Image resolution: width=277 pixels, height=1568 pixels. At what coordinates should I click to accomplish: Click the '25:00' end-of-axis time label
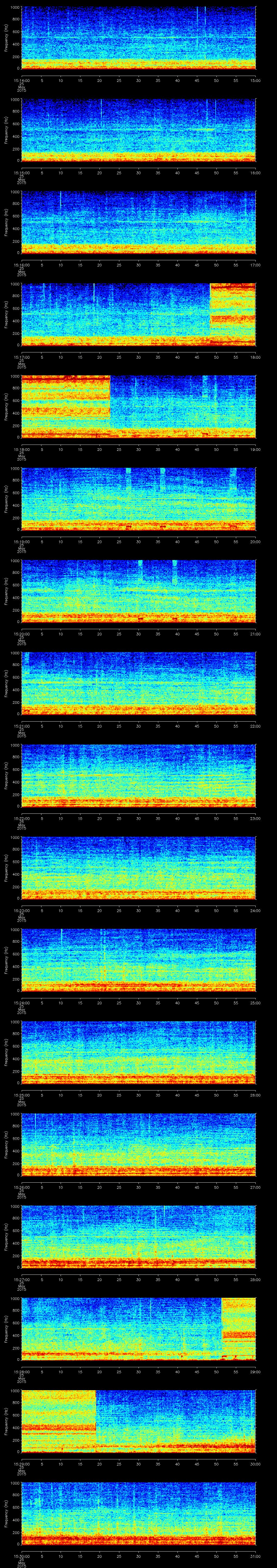click(x=256, y=1003)
